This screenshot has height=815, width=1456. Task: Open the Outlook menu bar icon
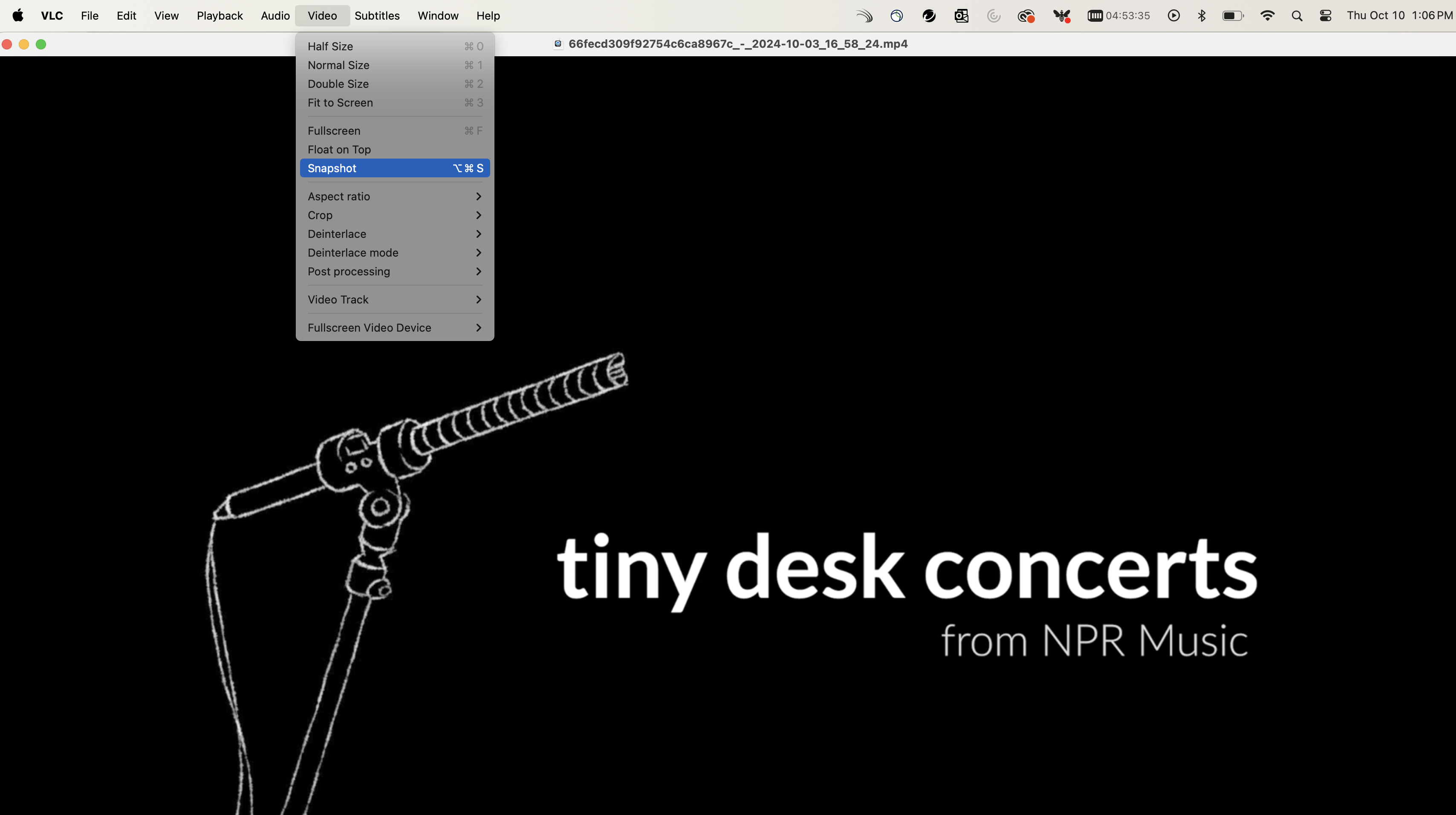(962, 15)
